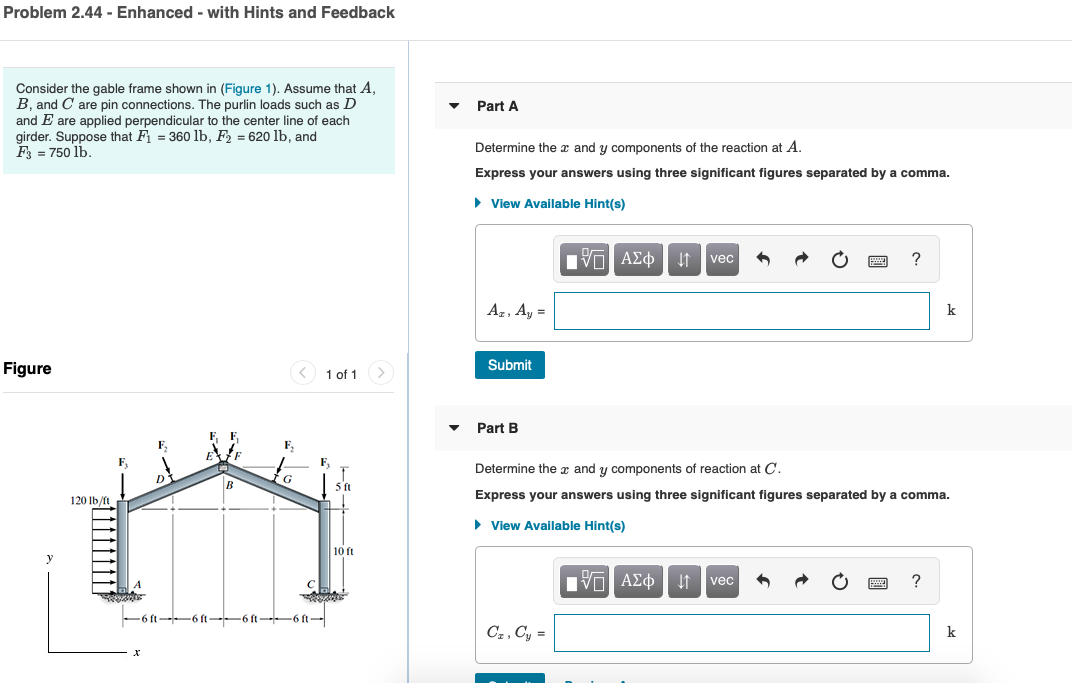
Task: Click the undo arrow in Part A toolbar
Action: click(764, 258)
